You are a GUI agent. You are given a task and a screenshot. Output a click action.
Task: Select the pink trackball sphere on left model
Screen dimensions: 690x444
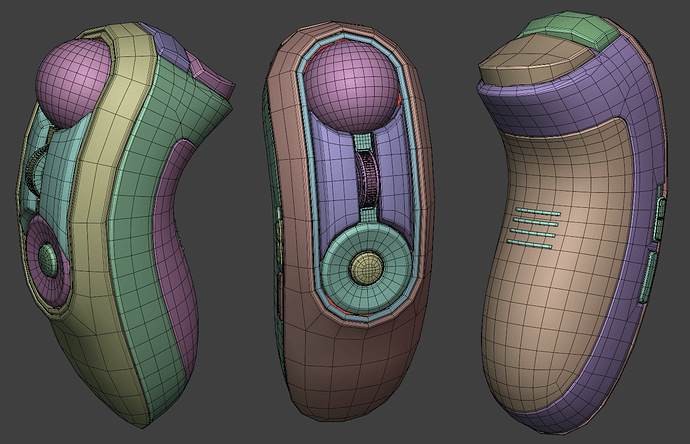[73, 83]
